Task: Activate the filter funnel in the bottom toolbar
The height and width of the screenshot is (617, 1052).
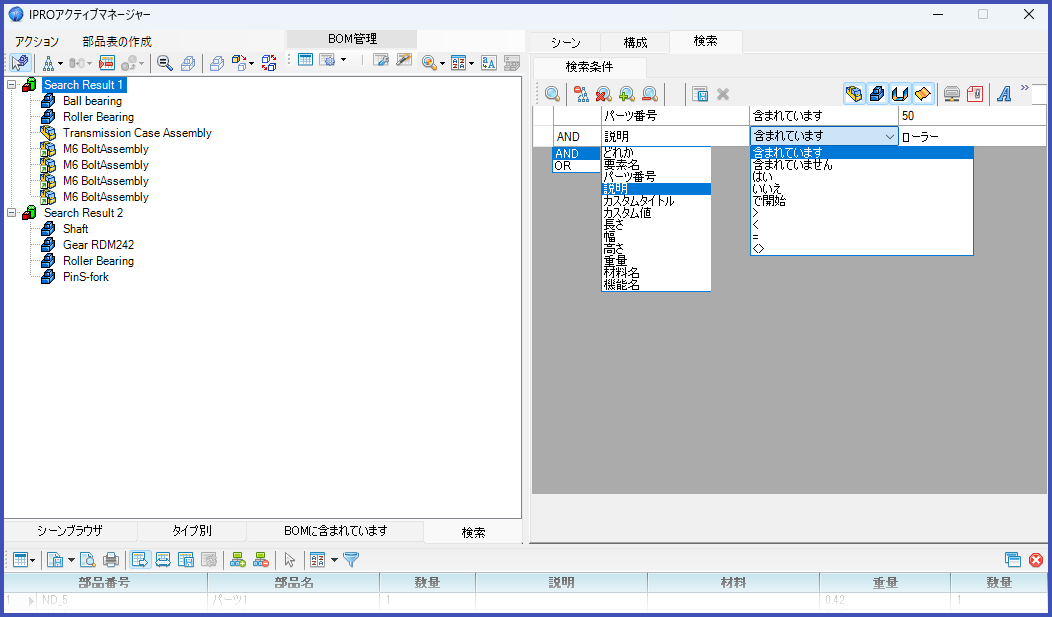Action: [352, 560]
